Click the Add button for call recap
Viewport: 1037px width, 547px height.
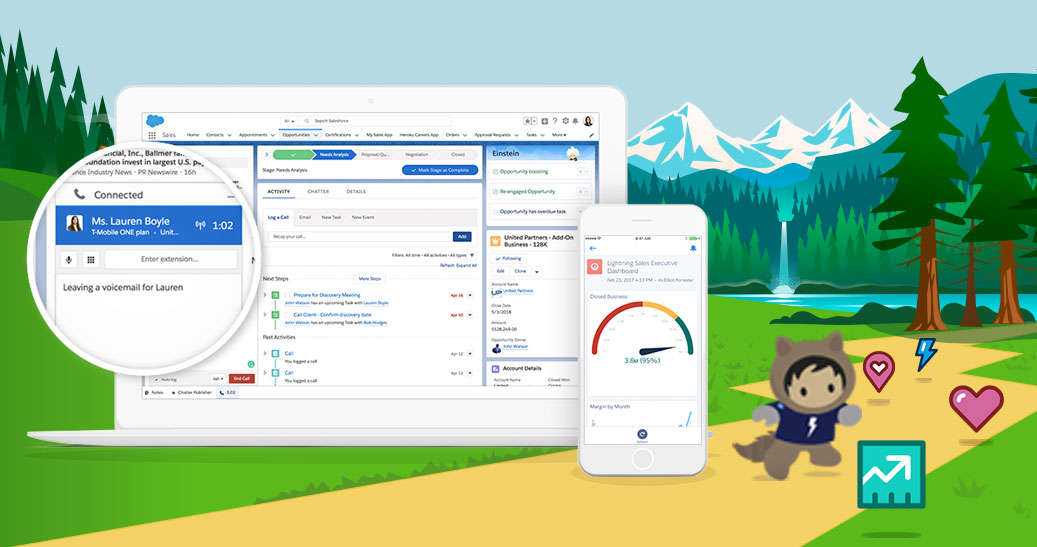462,236
